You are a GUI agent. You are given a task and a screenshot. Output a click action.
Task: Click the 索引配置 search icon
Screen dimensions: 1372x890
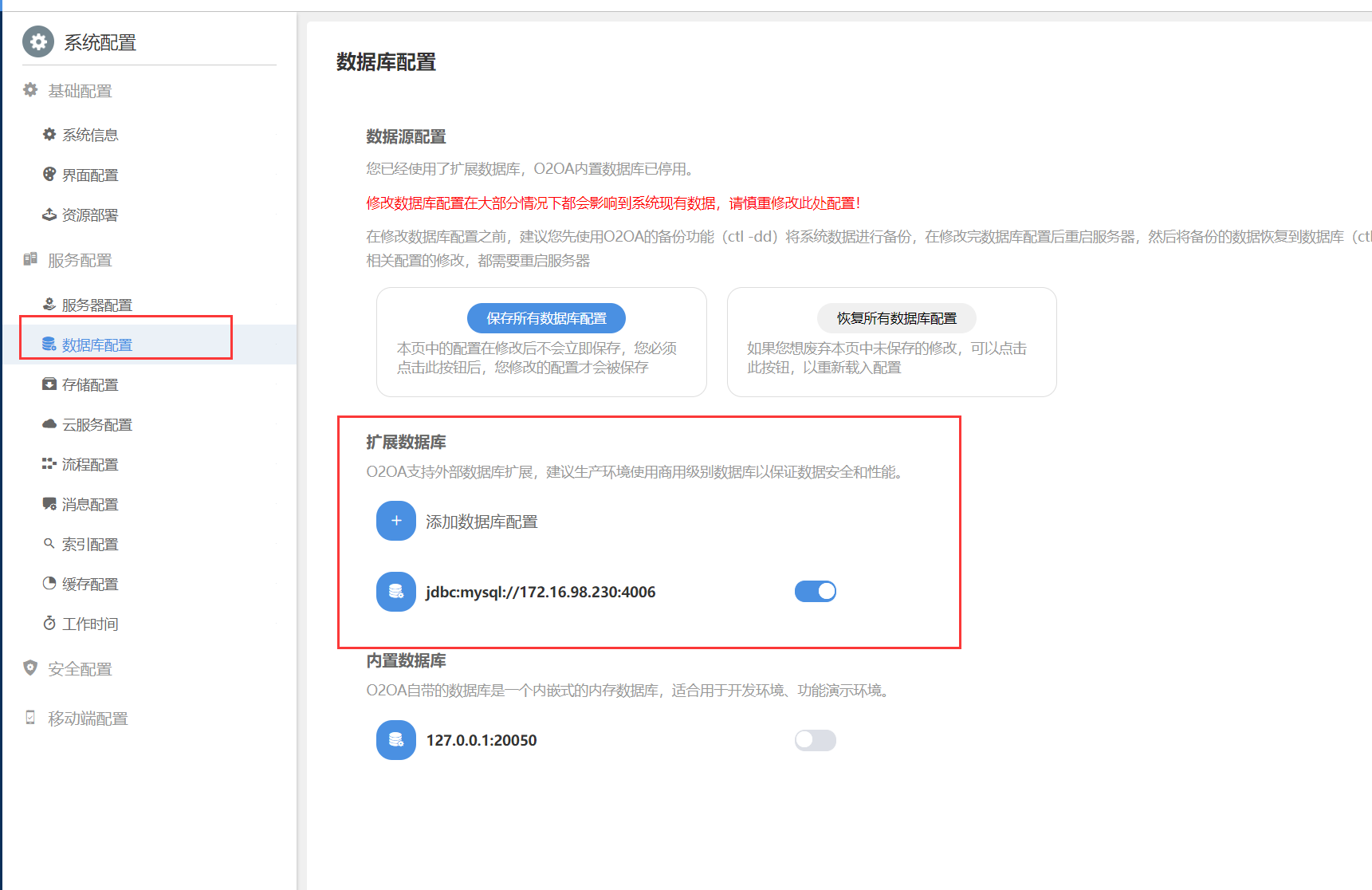tap(49, 544)
